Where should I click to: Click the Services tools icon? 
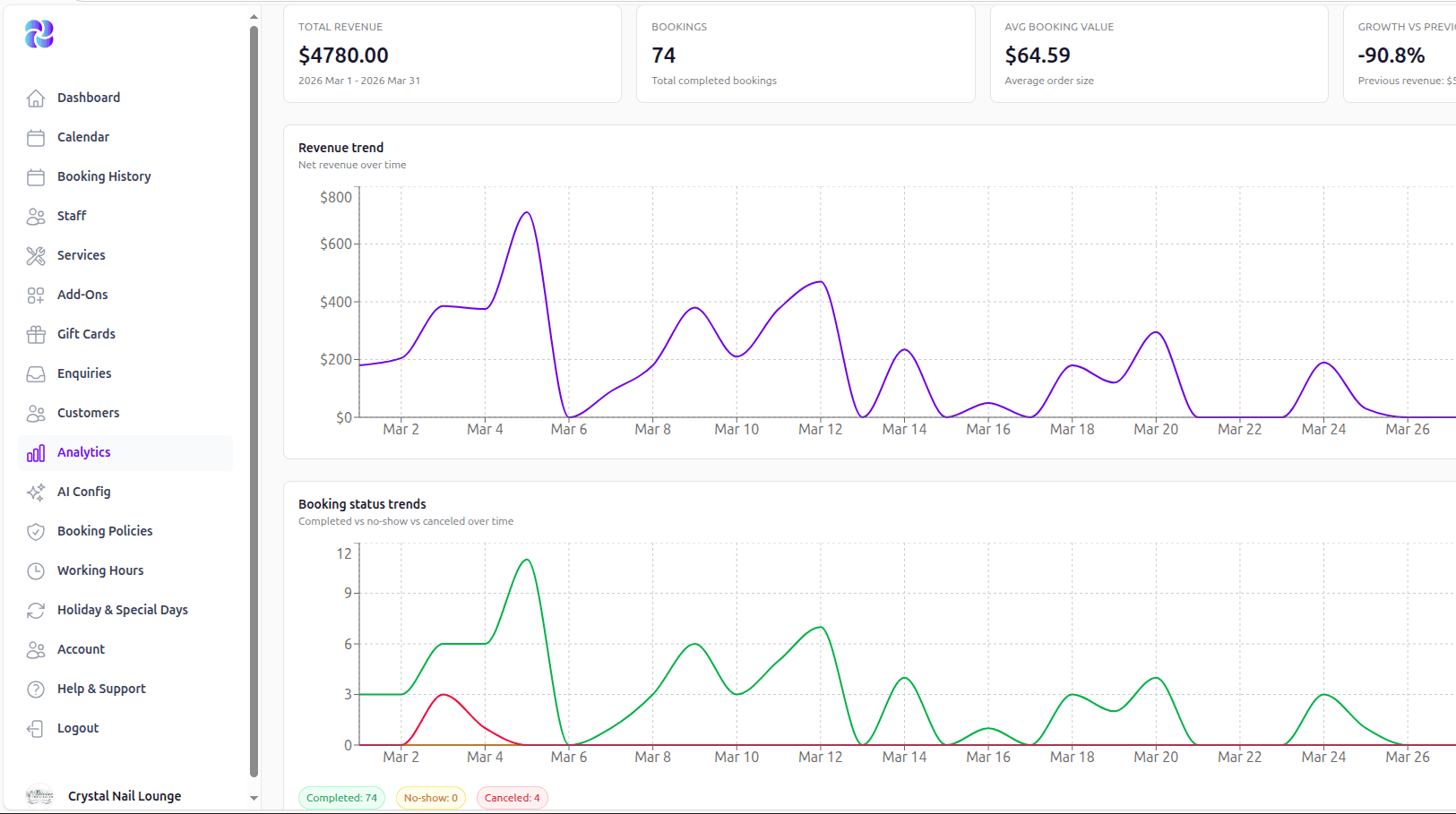click(36, 255)
